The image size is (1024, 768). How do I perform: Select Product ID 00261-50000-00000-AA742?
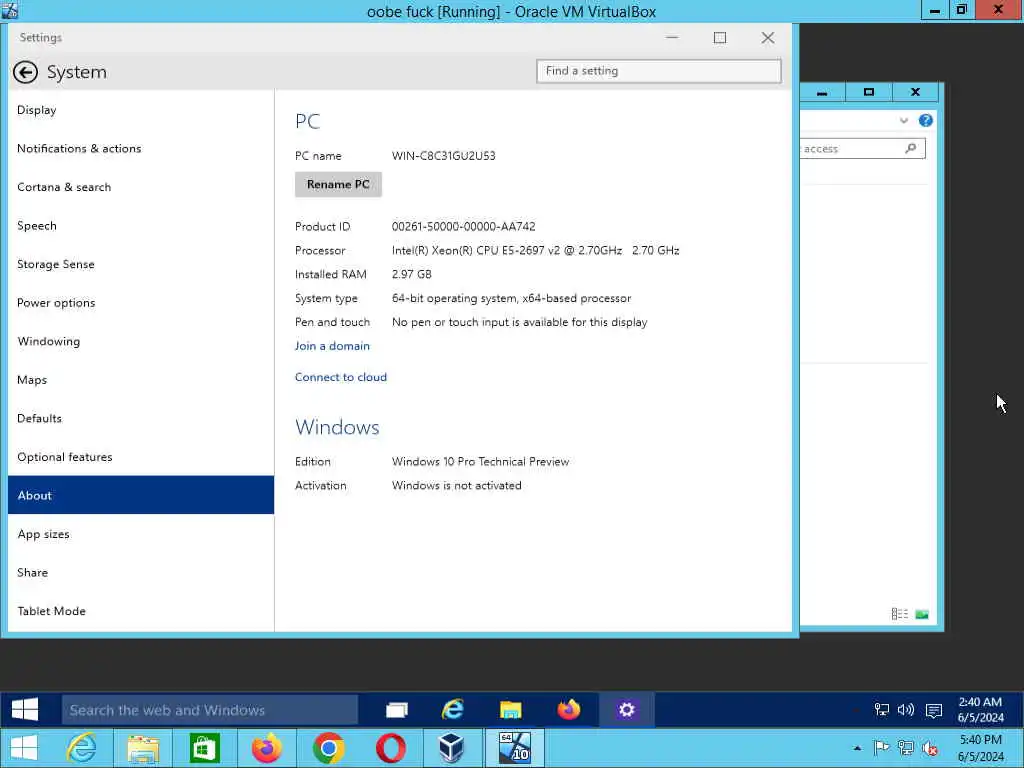(x=464, y=227)
